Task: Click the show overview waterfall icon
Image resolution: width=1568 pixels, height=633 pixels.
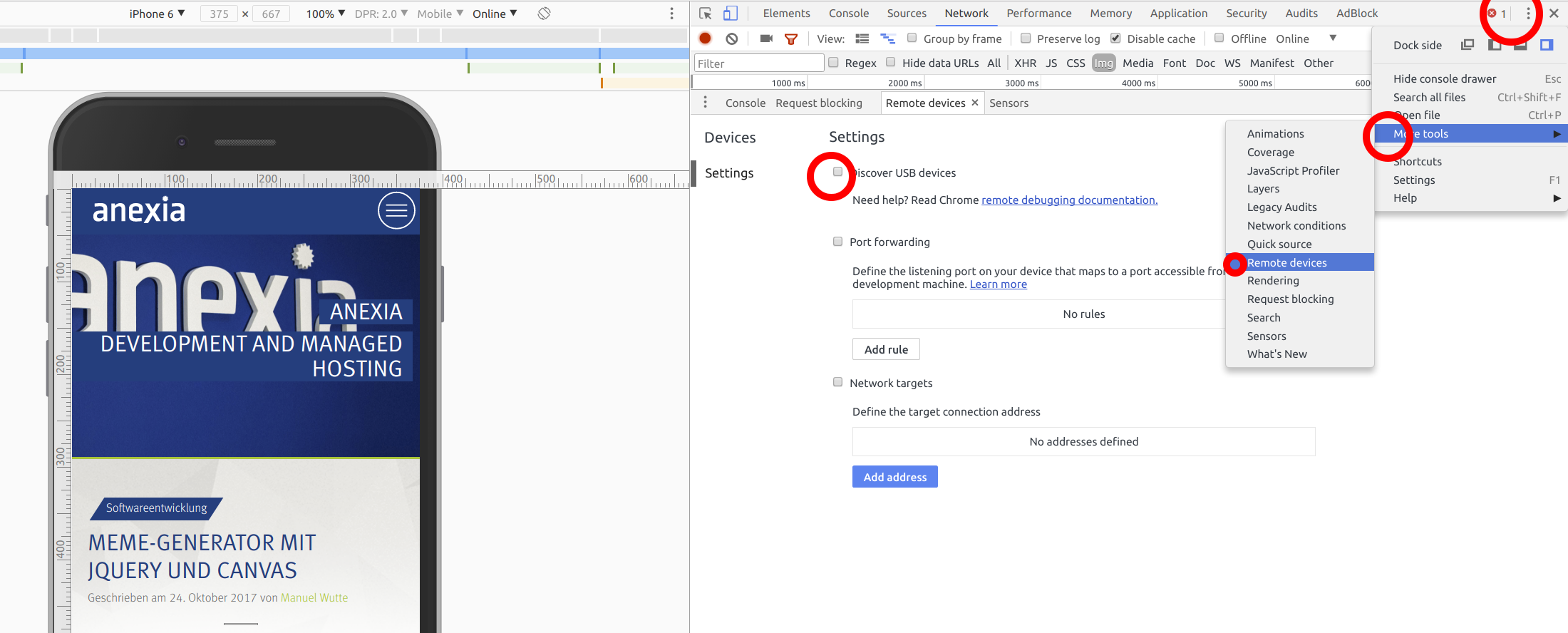Action: coord(888,38)
